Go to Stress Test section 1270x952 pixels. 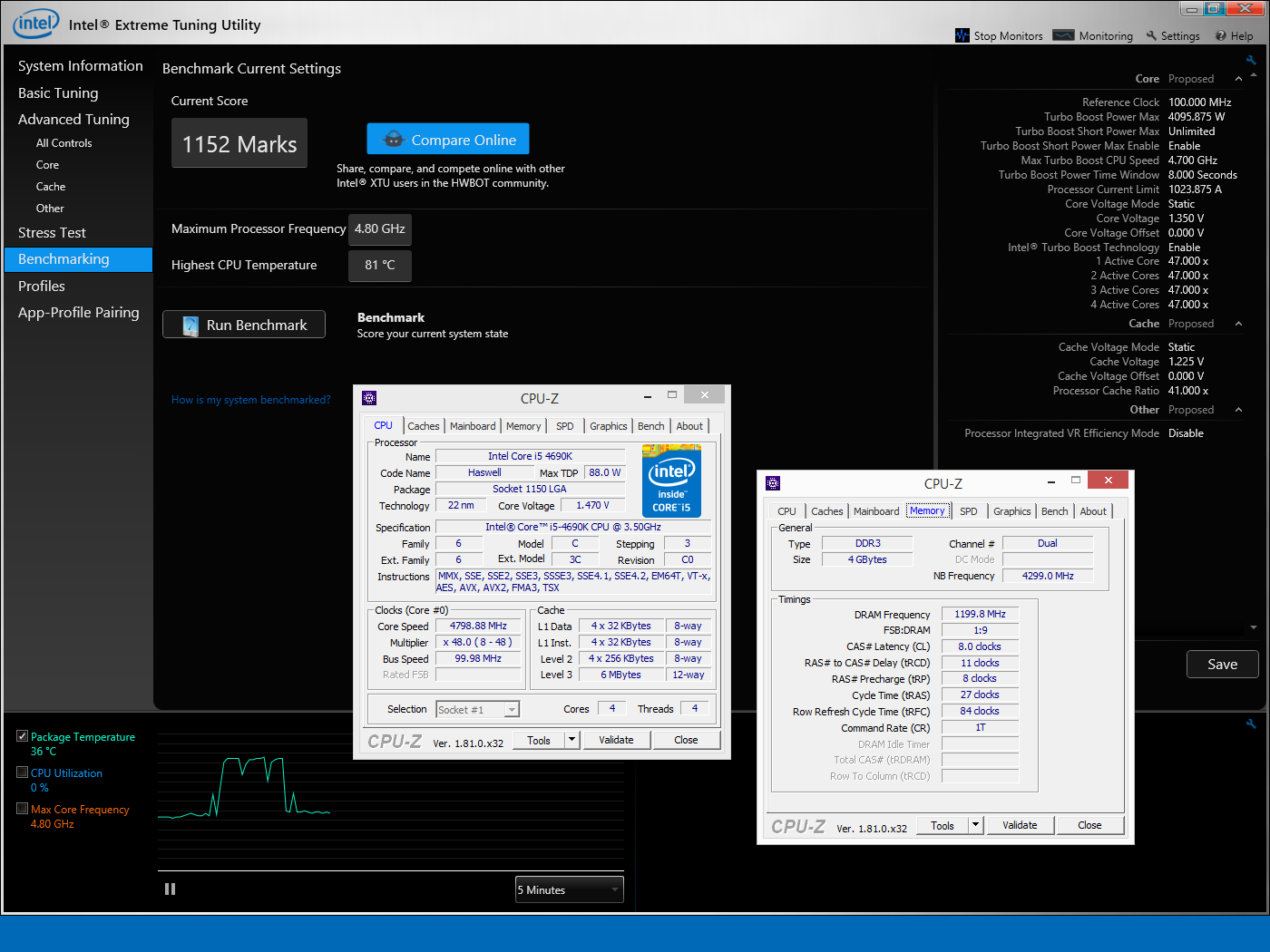pyautogui.click(x=52, y=233)
